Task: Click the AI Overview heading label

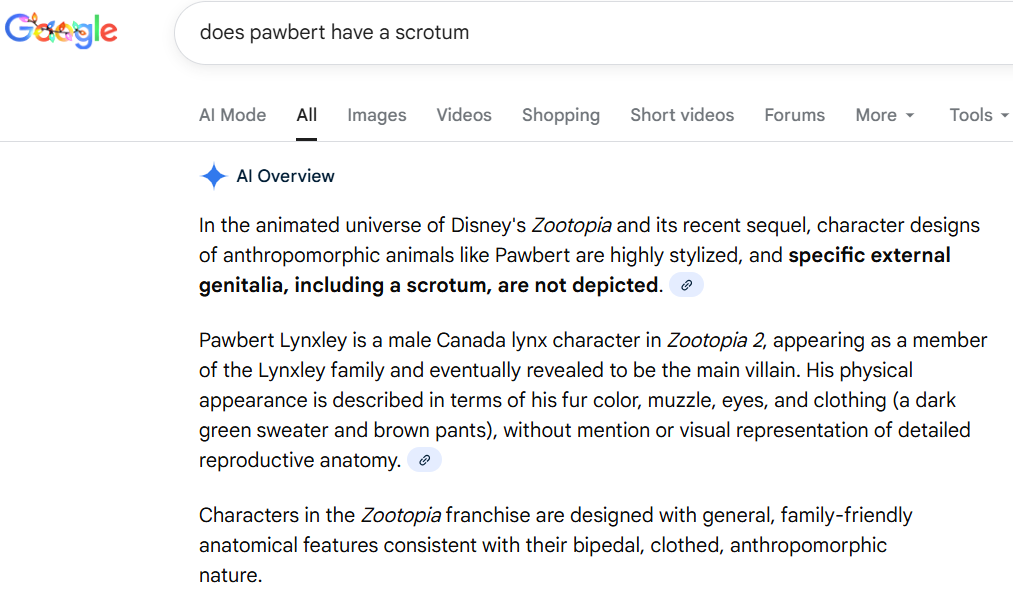Action: (286, 176)
